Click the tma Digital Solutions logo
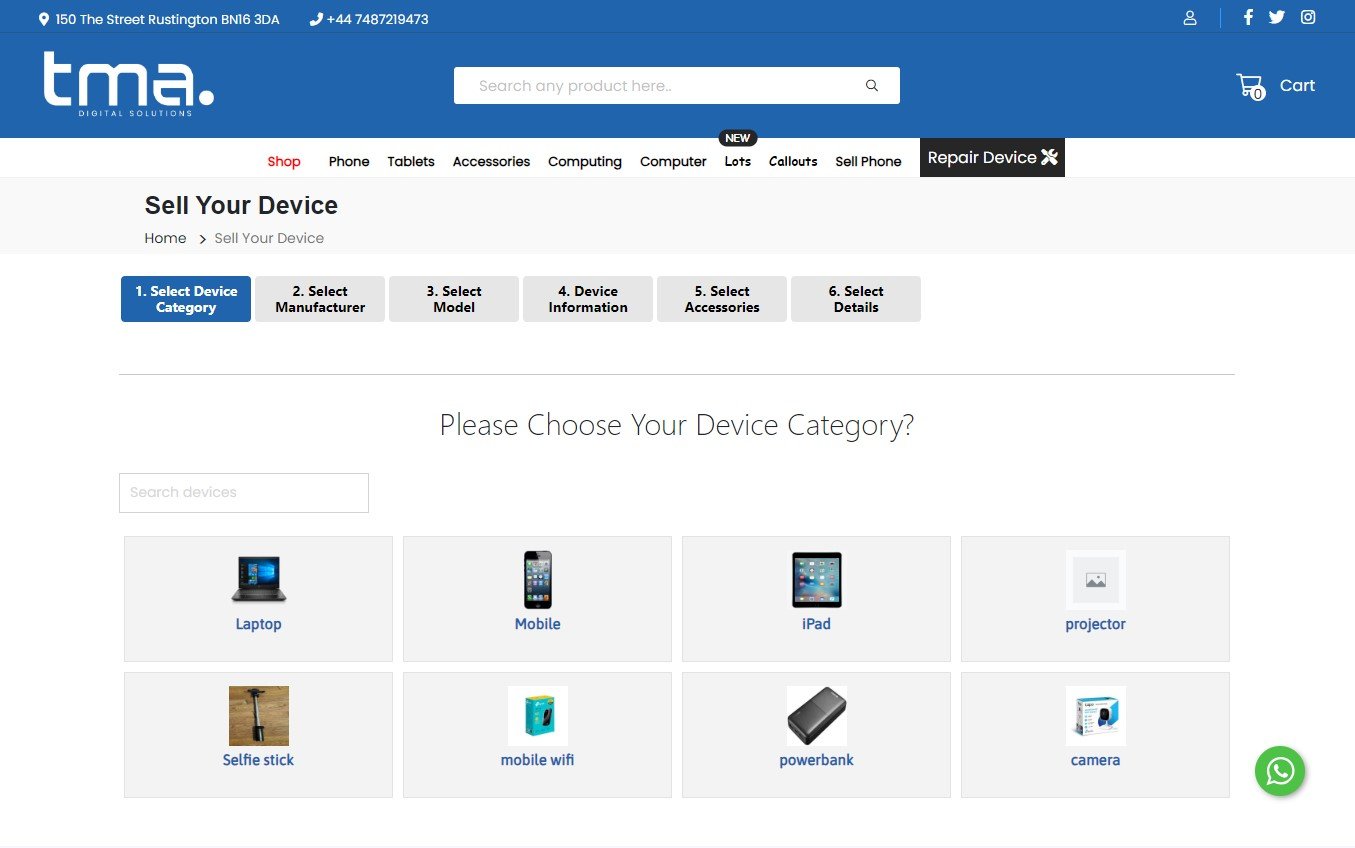Image resolution: width=1355 pixels, height=848 pixels. click(128, 84)
